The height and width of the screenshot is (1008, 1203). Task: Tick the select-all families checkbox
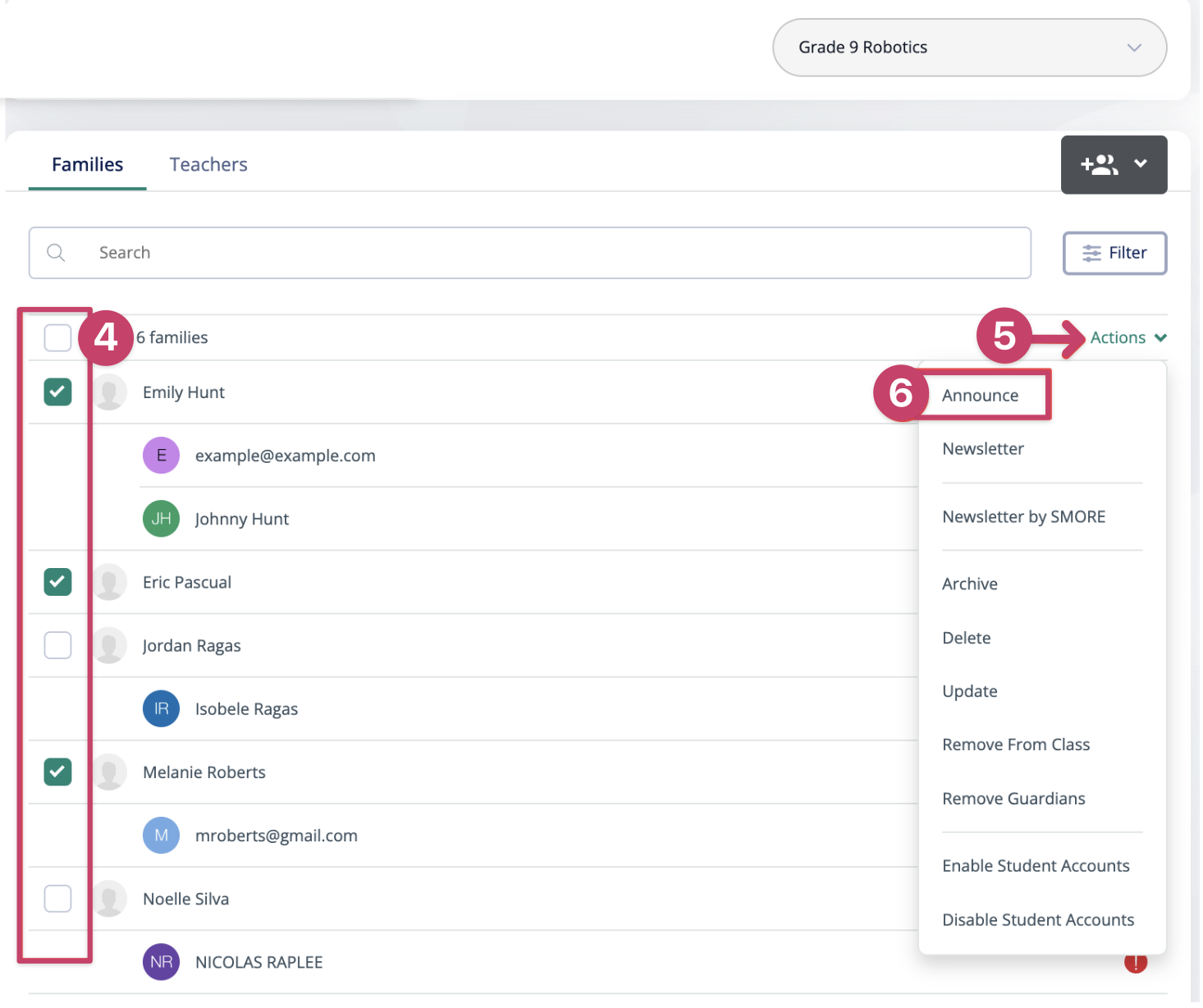point(57,337)
